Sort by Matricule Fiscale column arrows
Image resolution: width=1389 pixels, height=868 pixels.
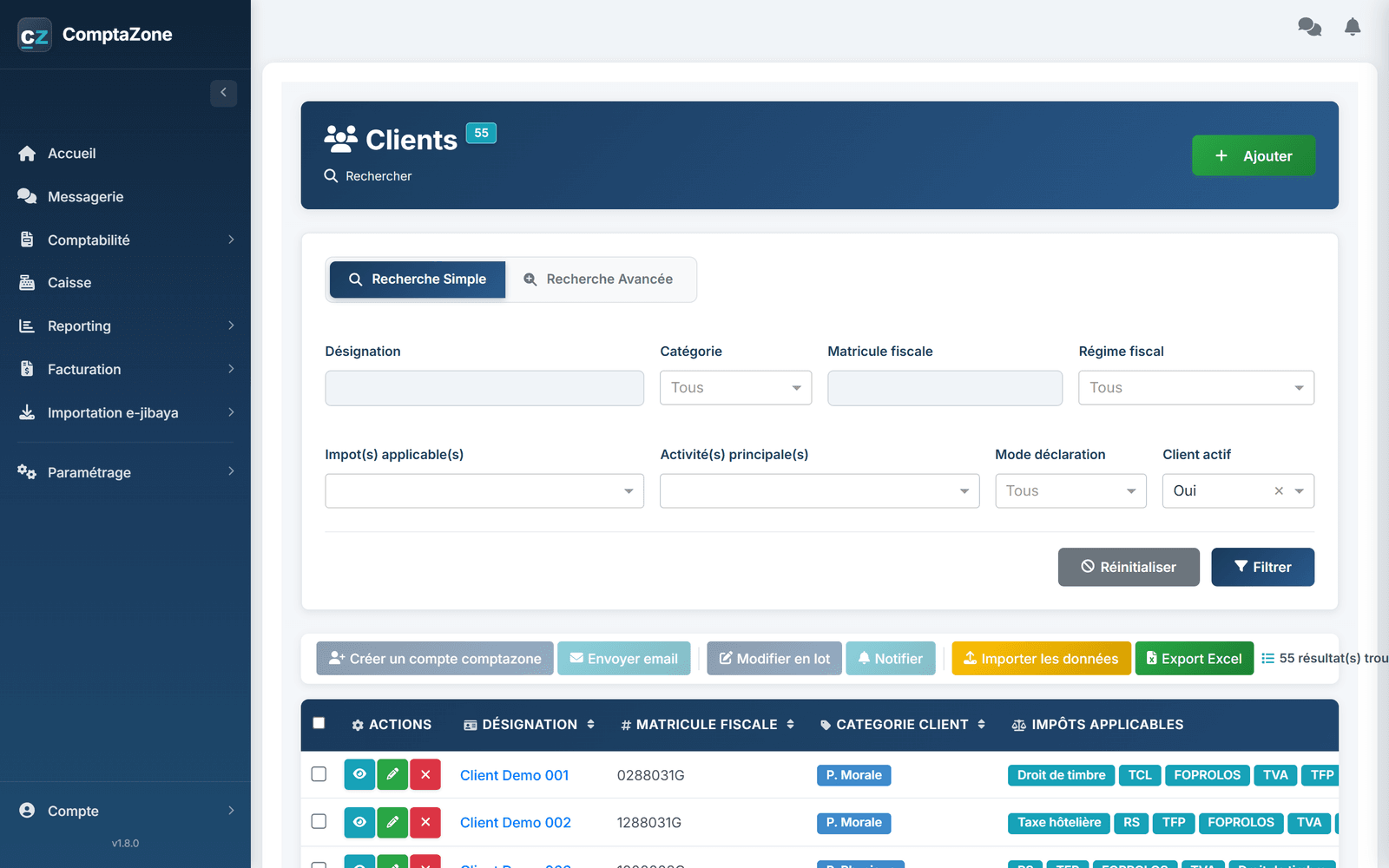pyautogui.click(x=790, y=724)
